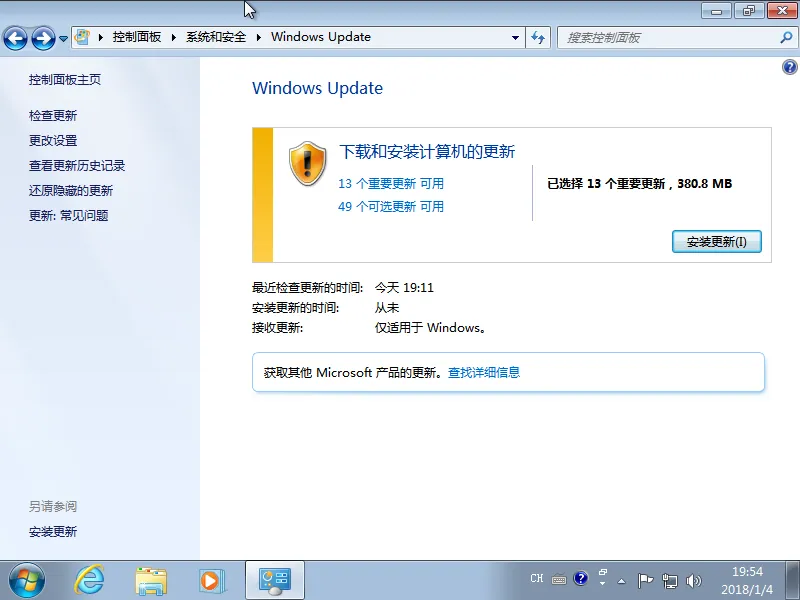The width and height of the screenshot is (800, 600).
Task: Click the blue help icon below the search box
Action: (x=789, y=67)
